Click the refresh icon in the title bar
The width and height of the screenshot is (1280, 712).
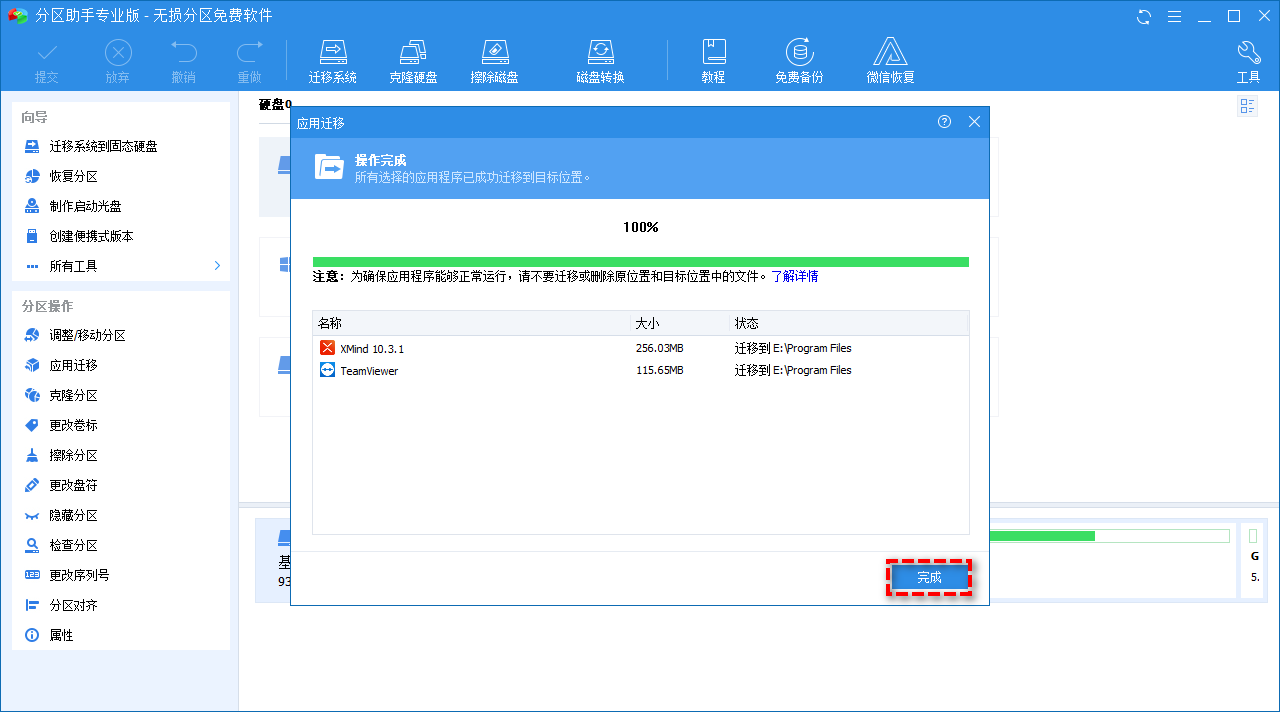point(1142,15)
